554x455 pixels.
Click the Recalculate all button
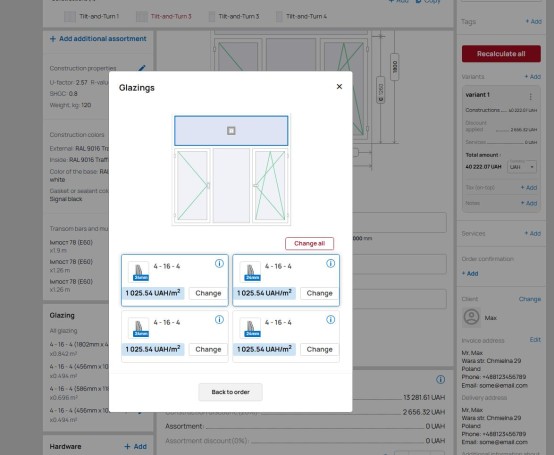(501, 54)
